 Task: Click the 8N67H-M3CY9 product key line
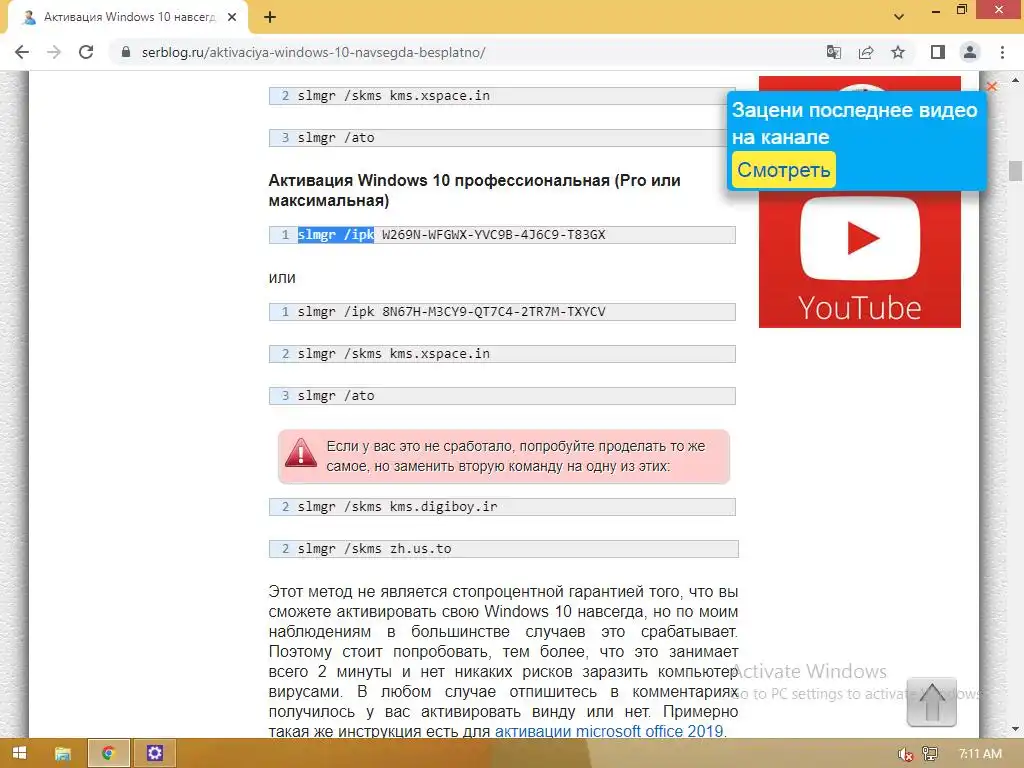coord(502,312)
